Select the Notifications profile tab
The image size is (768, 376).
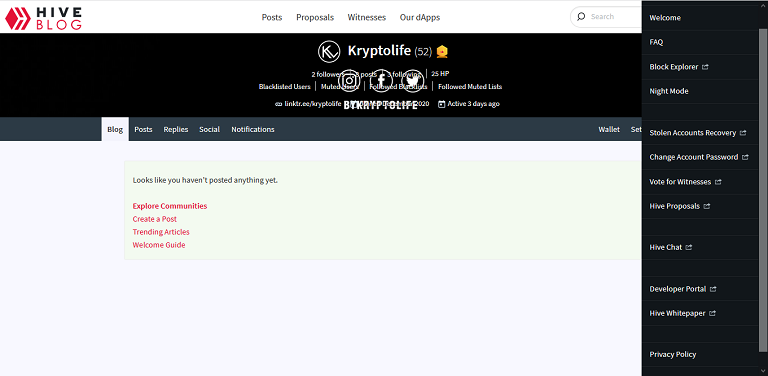pyautogui.click(x=253, y=129)
